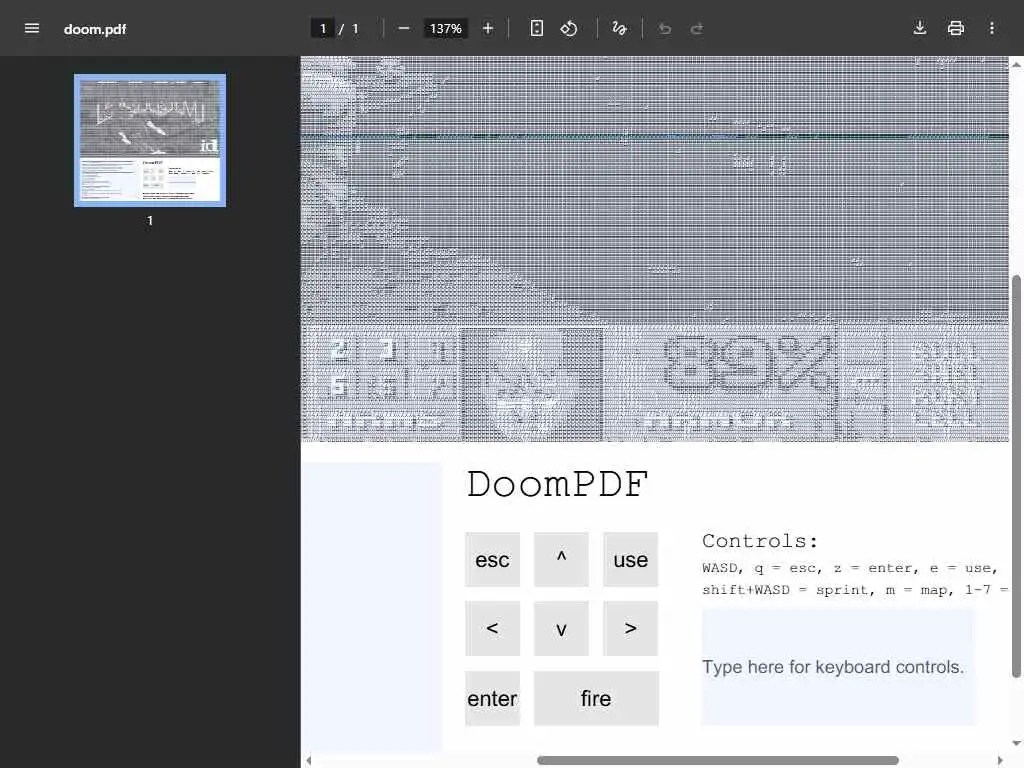Click the undo arrow icon
This screenshot has width=1024, height=768.
click(665, 28)
